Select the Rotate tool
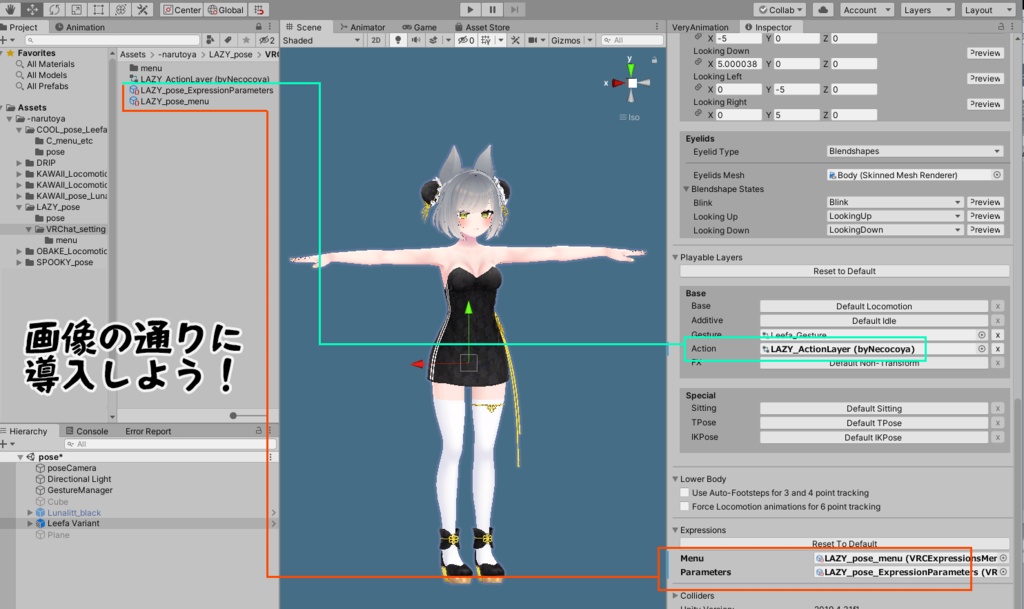Screen dimensions: 1024x609 pos(54,10)
